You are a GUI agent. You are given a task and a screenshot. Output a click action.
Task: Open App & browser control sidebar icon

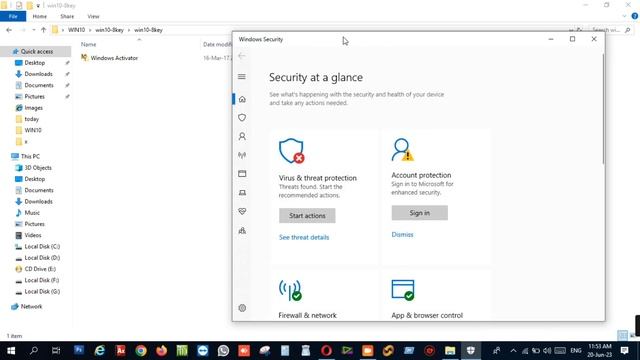tap(242, 174)
